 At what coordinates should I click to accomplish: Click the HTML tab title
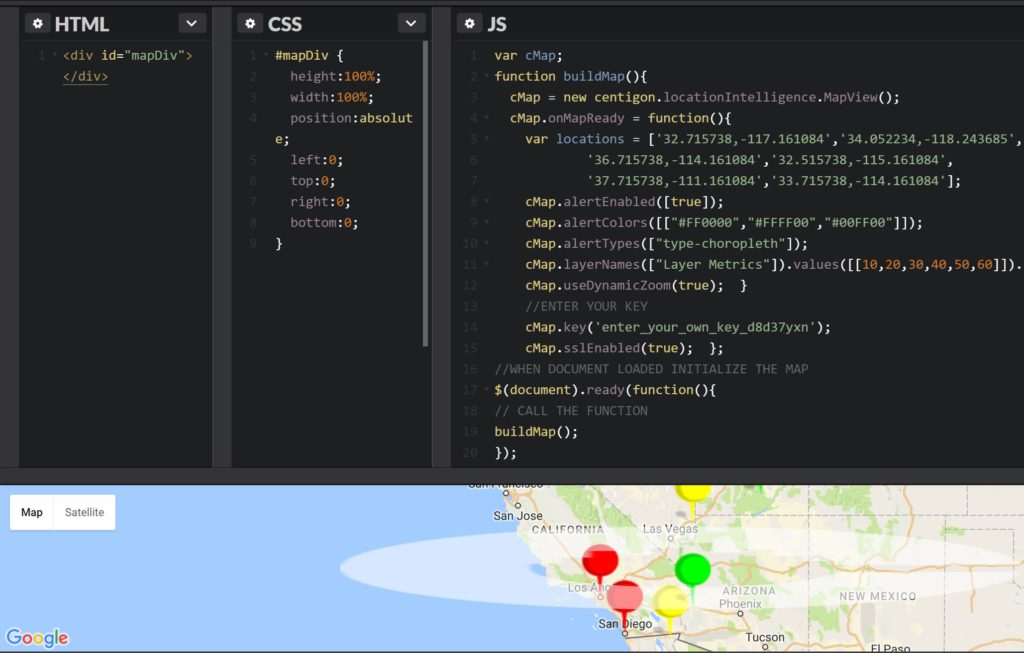(x=80, y=22)
